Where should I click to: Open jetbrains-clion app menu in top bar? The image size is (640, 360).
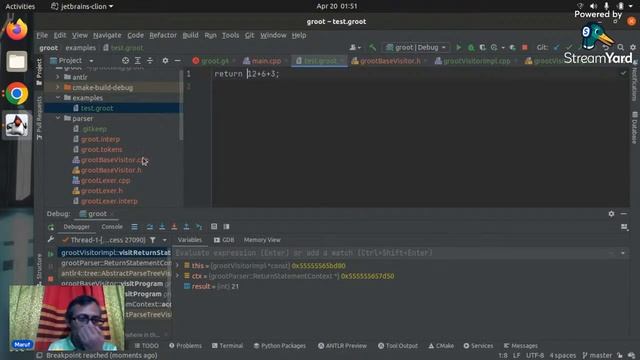(x=82, y=7)
